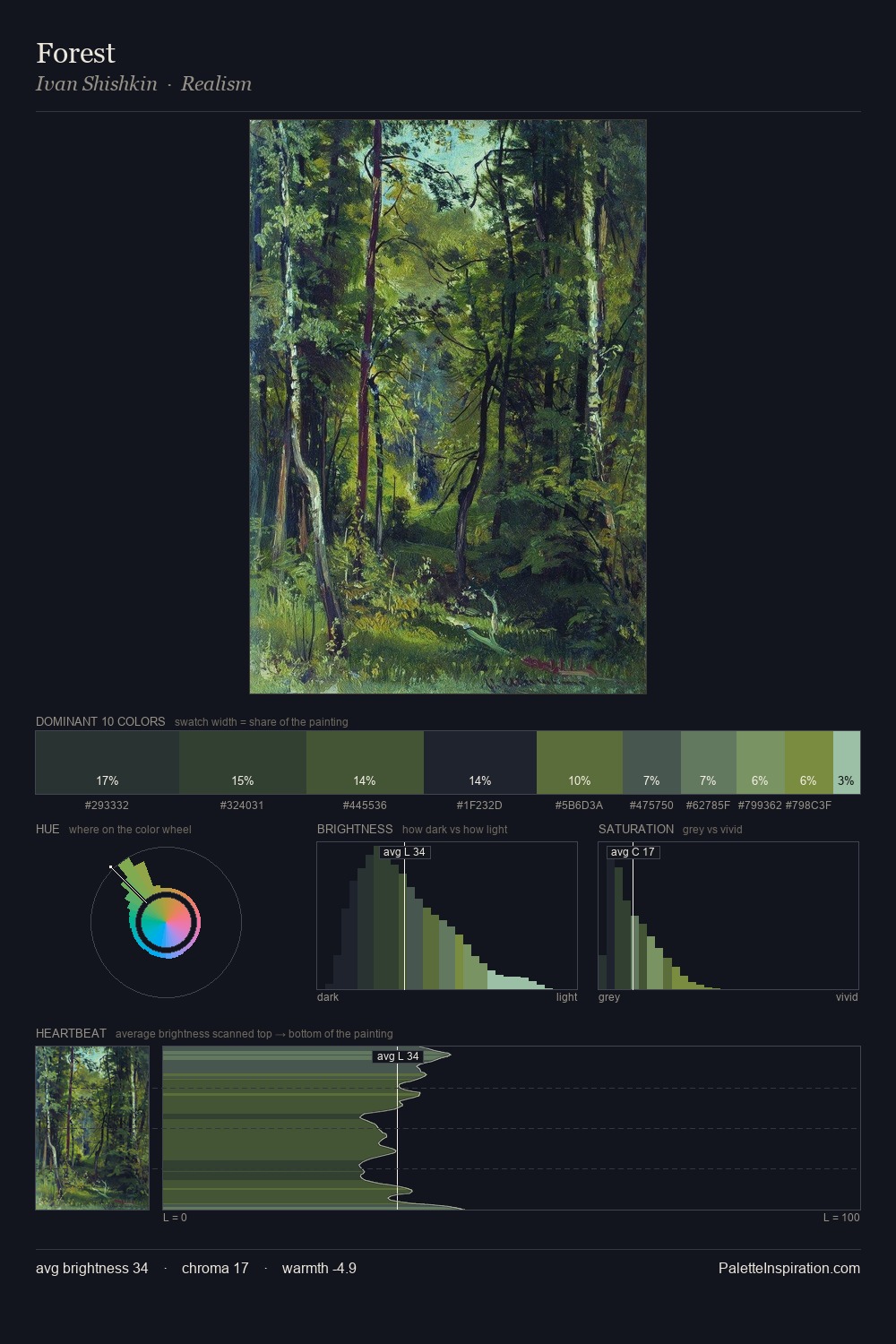Click the 'DOMINANT 10 COLORS' heading
Viewport: 896px width, 1344px height.
pos(100,721)
